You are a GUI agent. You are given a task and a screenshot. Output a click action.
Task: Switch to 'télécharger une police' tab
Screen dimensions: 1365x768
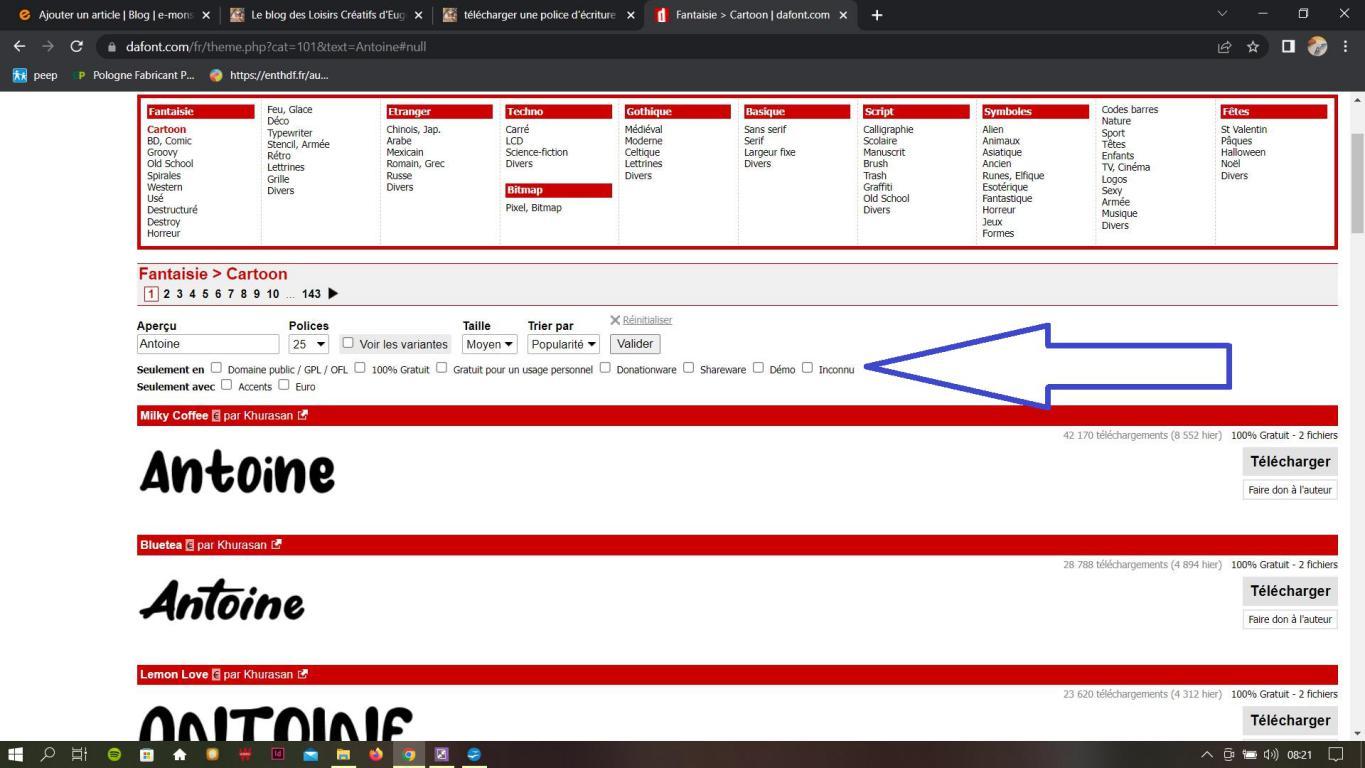[x=538, y=15]
